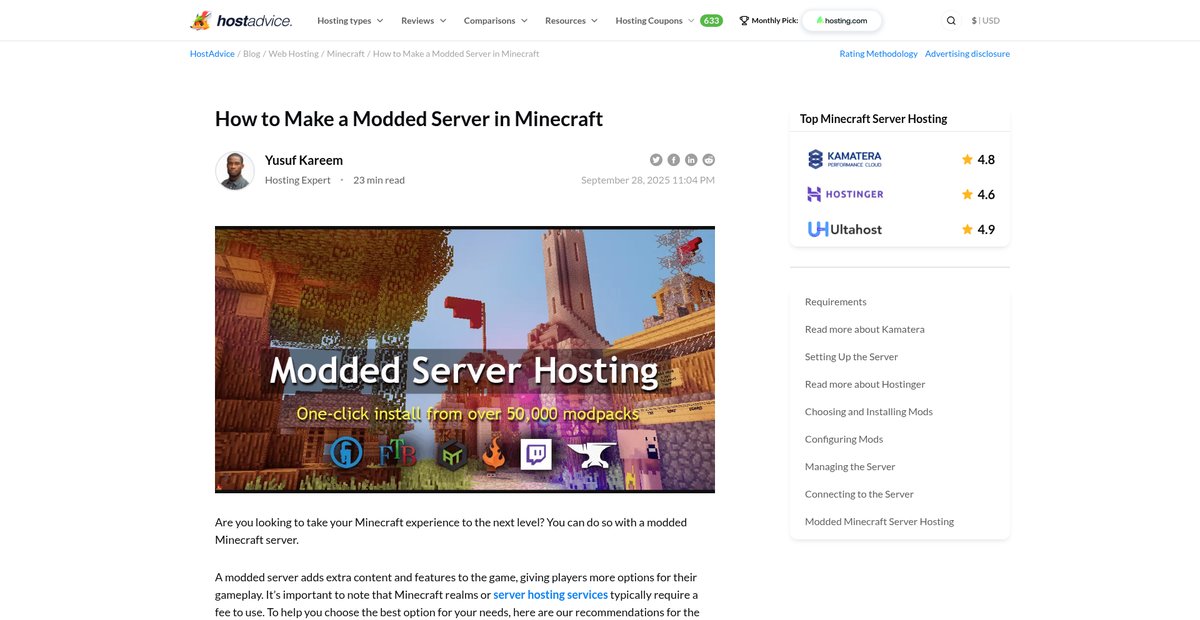Expand the Comparisons menu
The image size is (1200, 620).
coord(496,20)
